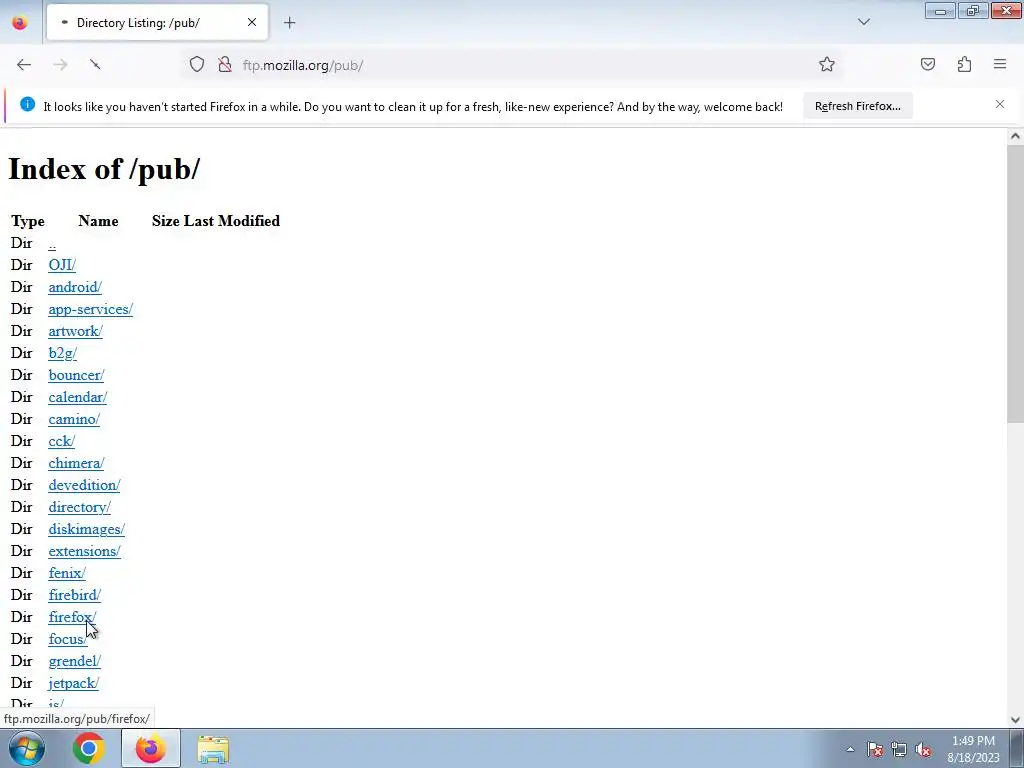Screen dimensions: 1024x768
Task: Go back using the browser back arrow
Action: (x=24, y=65)
